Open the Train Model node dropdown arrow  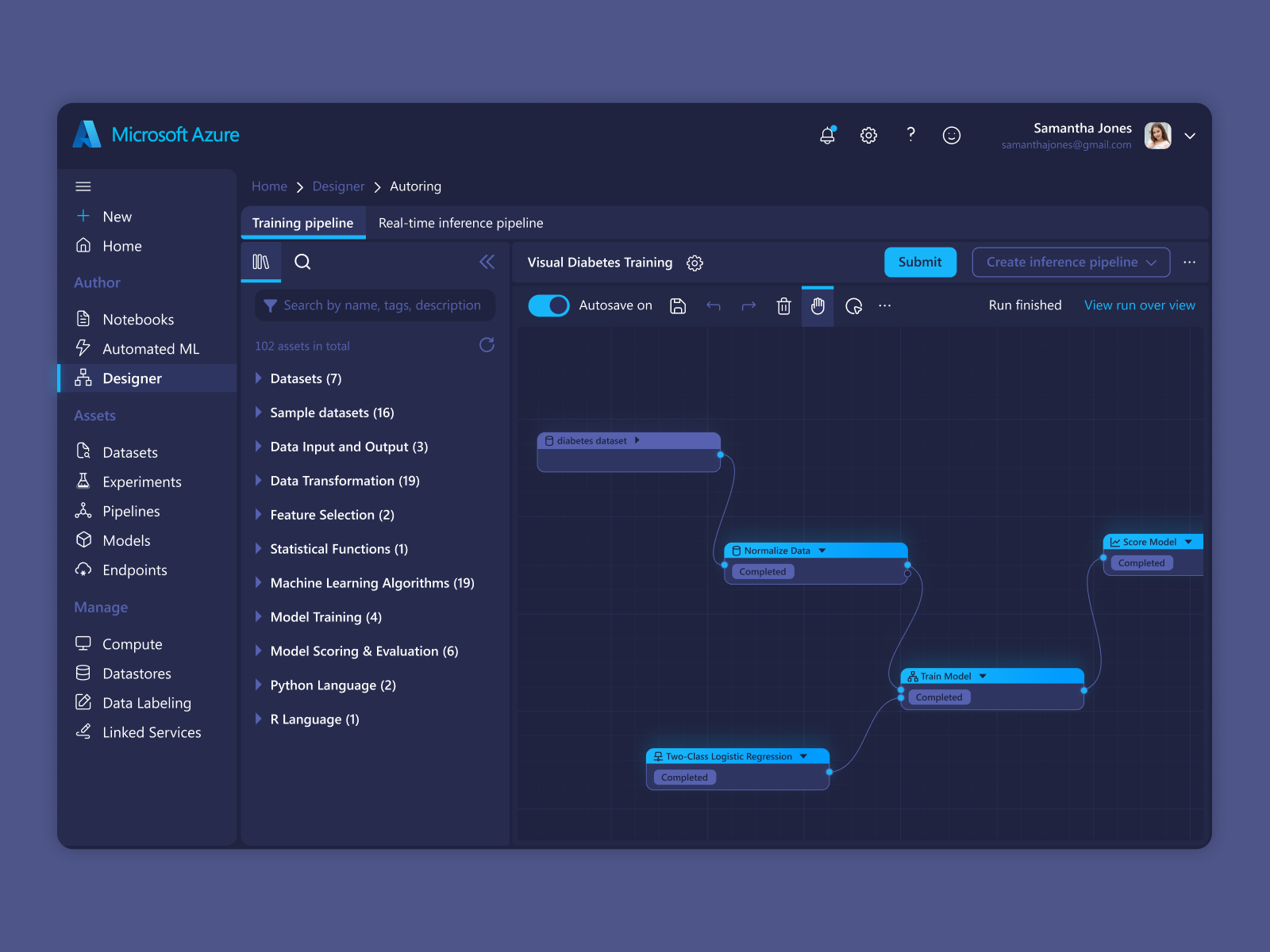coord(983,677)
